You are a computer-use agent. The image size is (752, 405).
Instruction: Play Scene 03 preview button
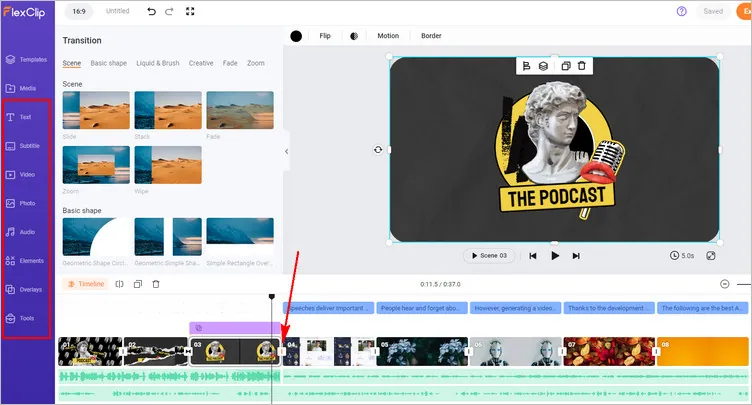click(x=489, y=256)
